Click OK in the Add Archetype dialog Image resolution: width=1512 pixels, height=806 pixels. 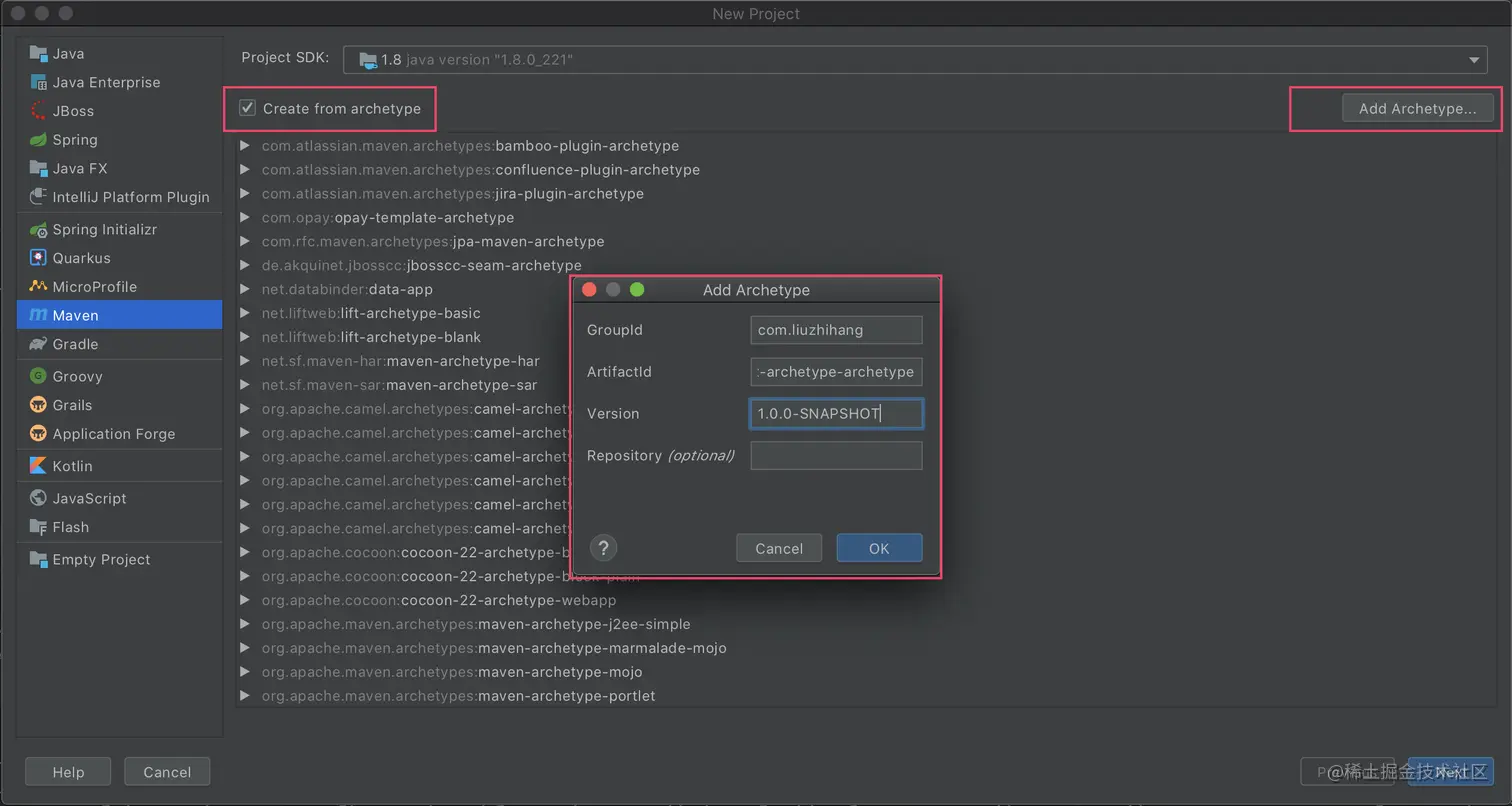(x=879, y=548)
